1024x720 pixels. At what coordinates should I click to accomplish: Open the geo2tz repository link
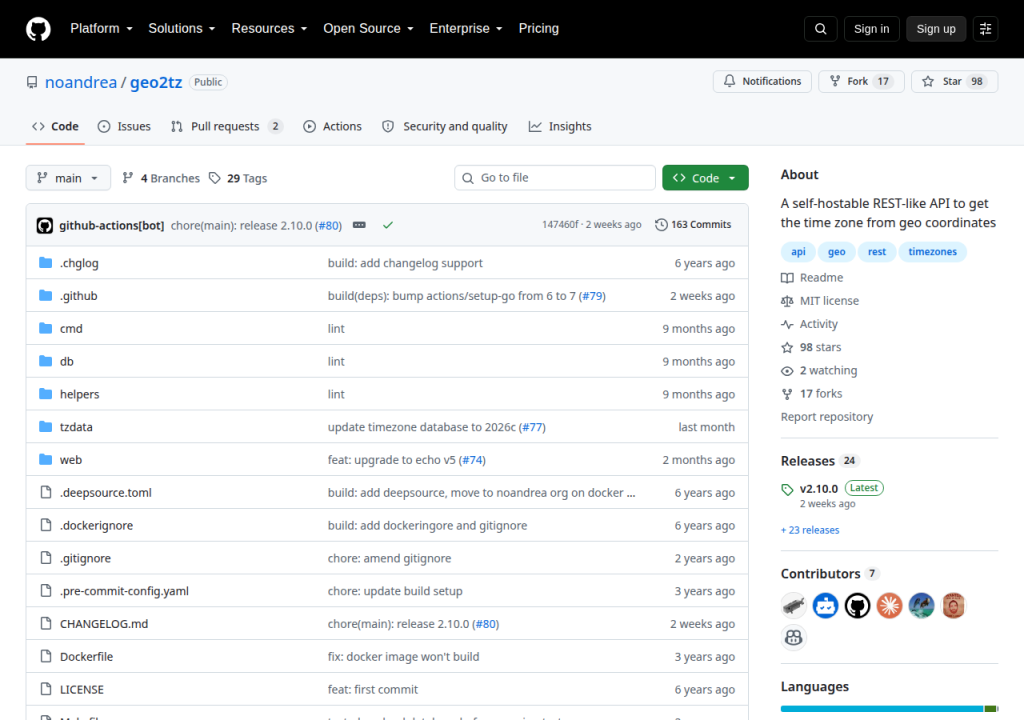point(156,82)
